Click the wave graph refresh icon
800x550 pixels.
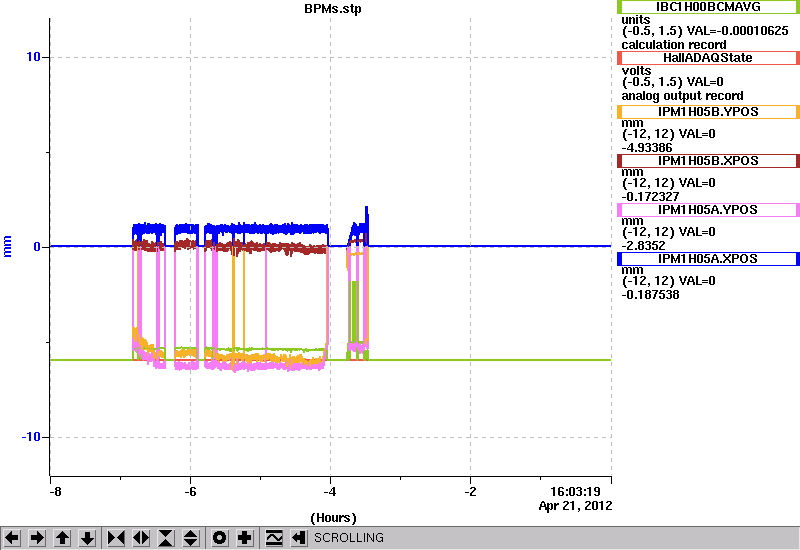(274, 538)
